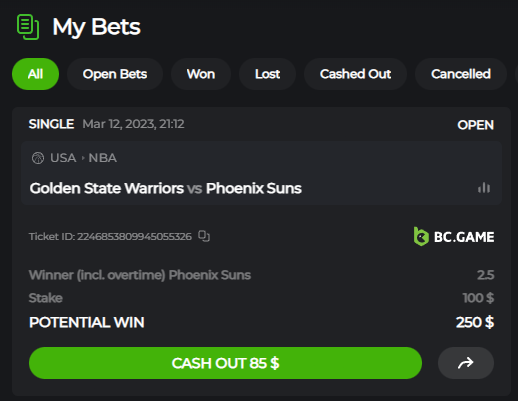This screenshot has height=401, width=518.
Task: Switch to the Open Bets tab
Action: [x=115, y=74]
